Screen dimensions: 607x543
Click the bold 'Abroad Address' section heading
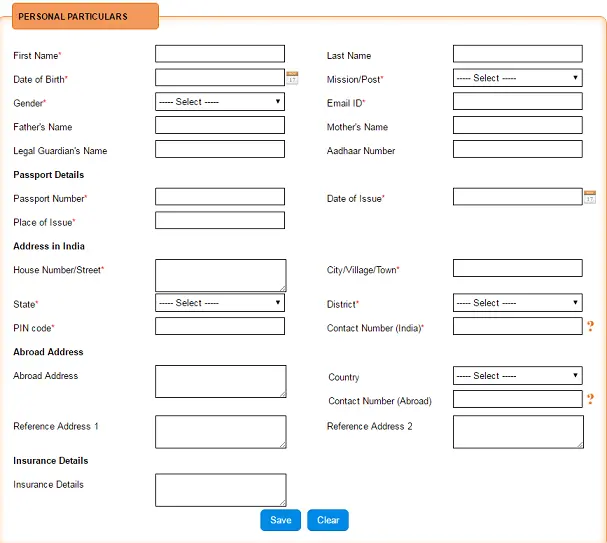48,352
